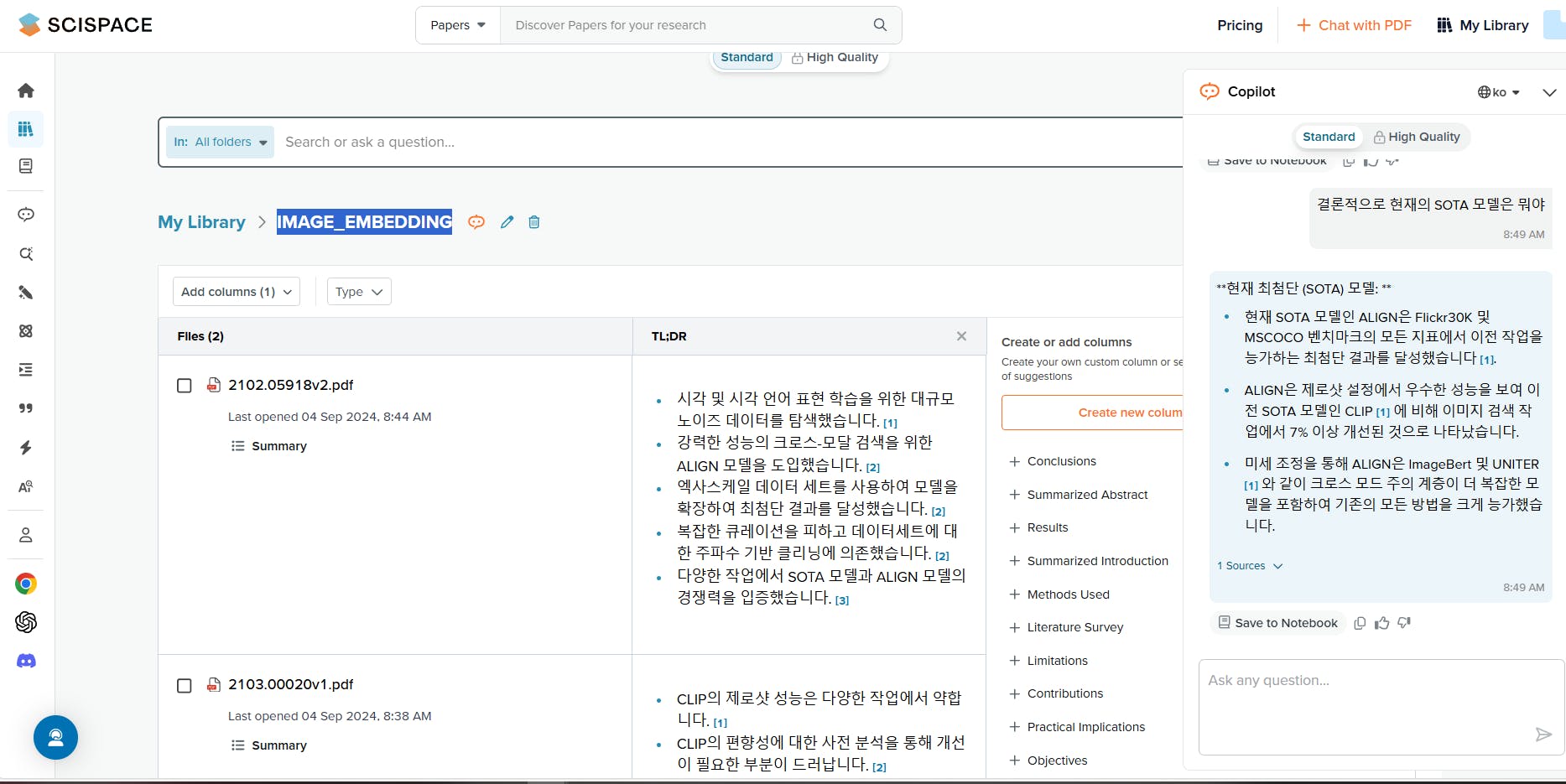Delete folder using the trash icon
The width and height of the screenshot is (1566, 784).
[x=534, y=222]
